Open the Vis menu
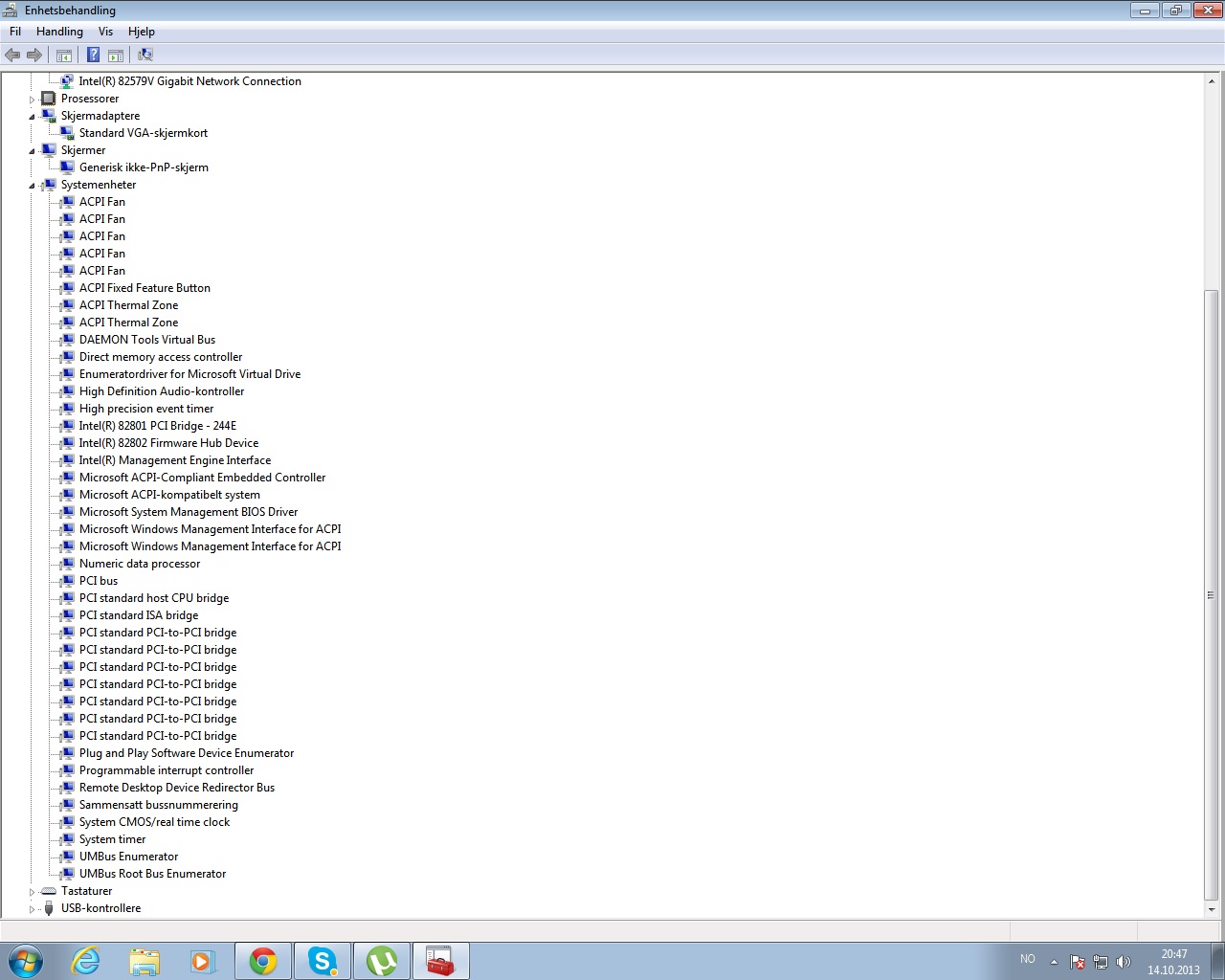Image resolution: width=1225 pixels, height=980 pixels. [105, 32]
